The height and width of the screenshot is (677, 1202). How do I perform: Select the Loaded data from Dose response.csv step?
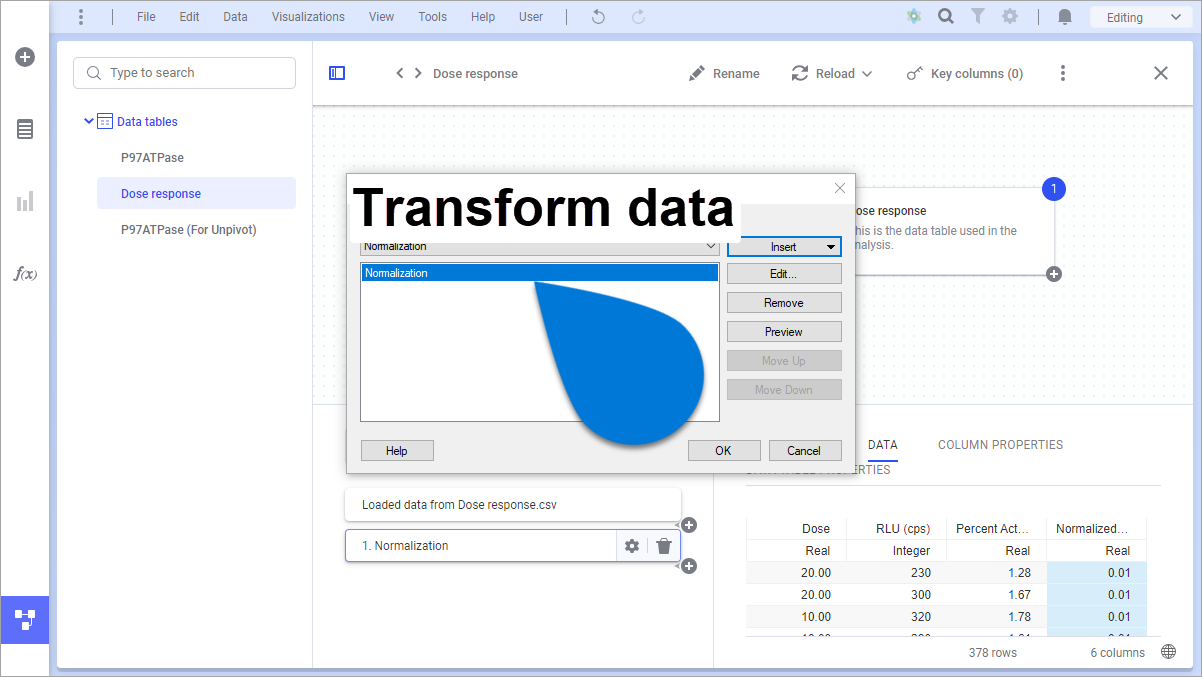[513, 505]
